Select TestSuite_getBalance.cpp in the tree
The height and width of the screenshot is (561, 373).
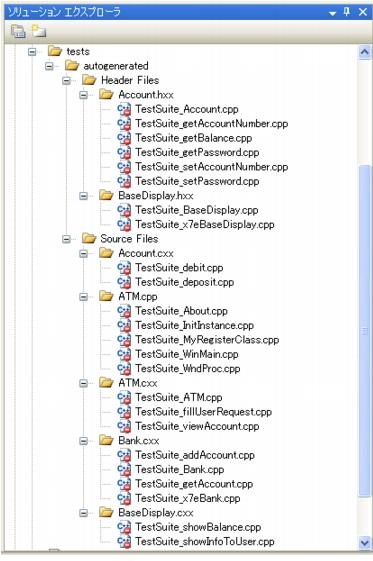193,138
